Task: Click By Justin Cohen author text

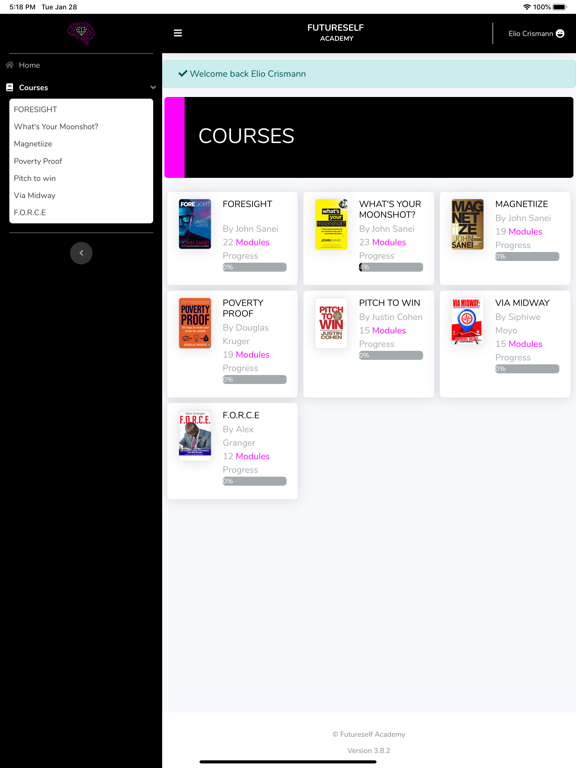Action: (390, 317)
